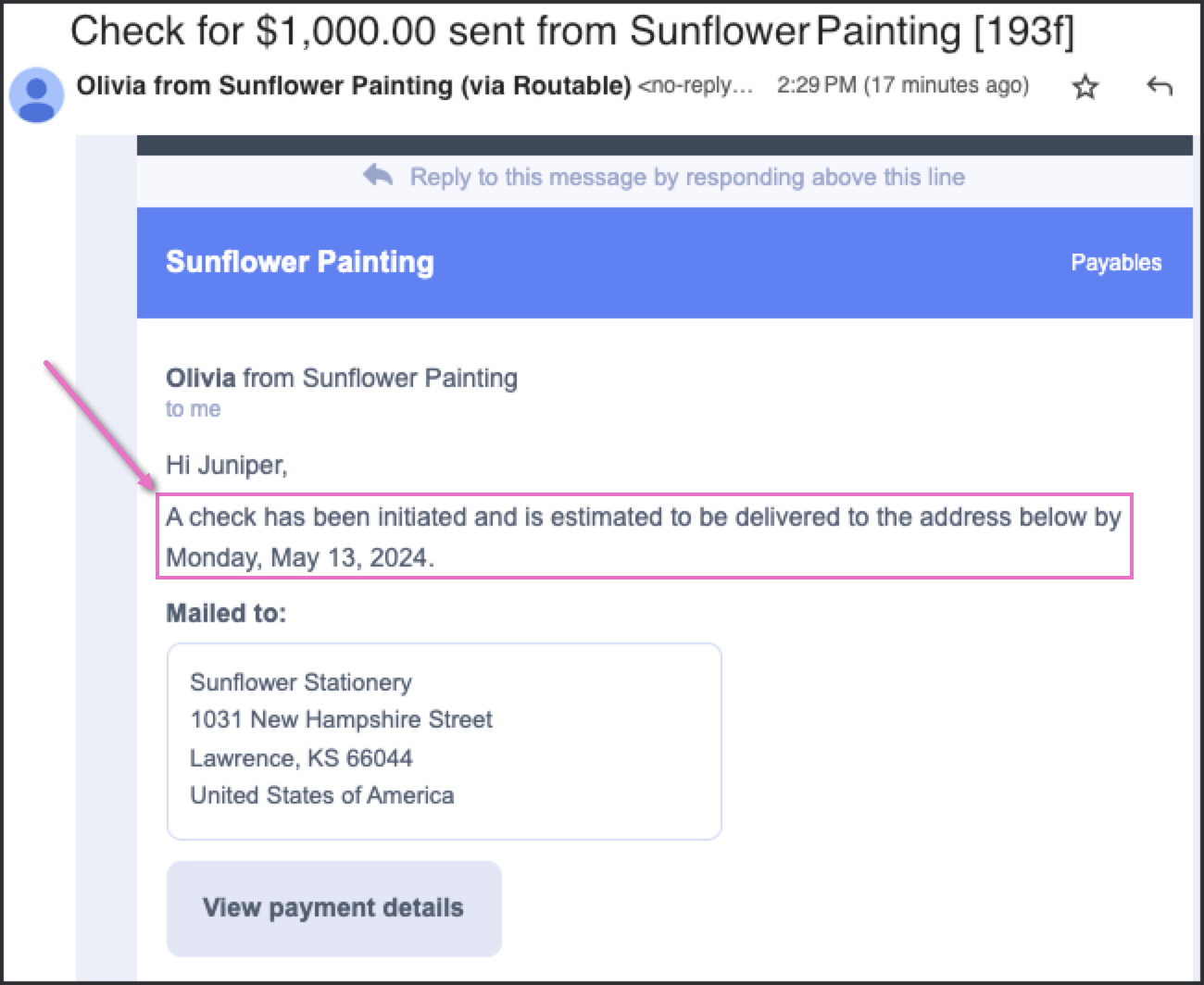Select the email subject line text
The image size is (1204, 985).
click(572, 31)
